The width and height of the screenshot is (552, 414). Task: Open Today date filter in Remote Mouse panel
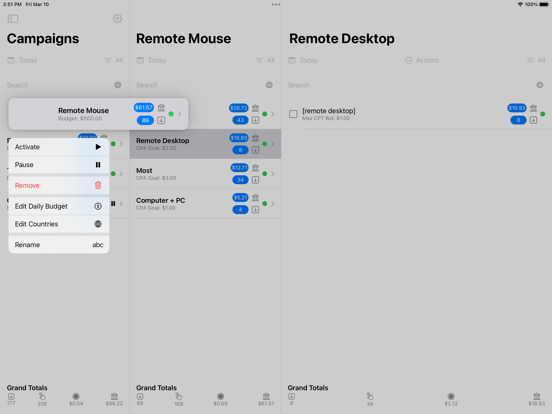click(x=151, y=60)
